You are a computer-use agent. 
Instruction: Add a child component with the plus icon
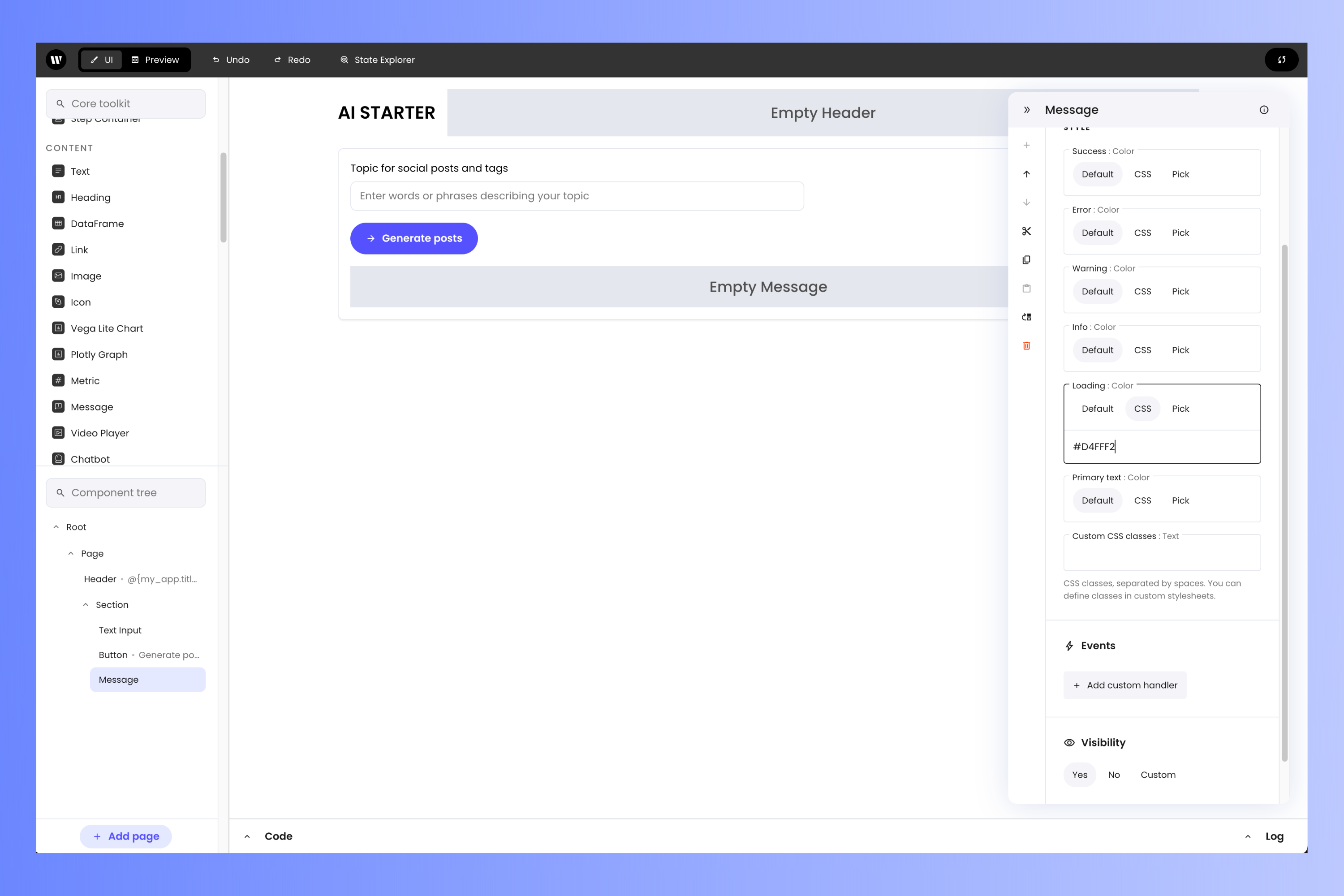[x=1027, y=145]
